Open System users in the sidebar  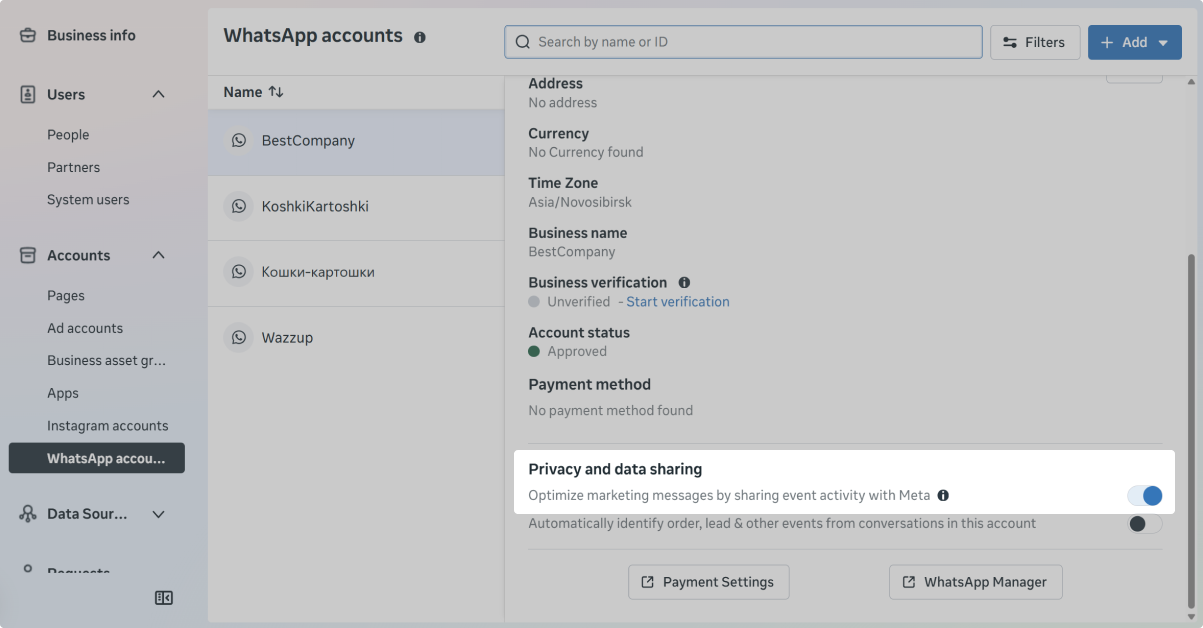pos(88,200)
